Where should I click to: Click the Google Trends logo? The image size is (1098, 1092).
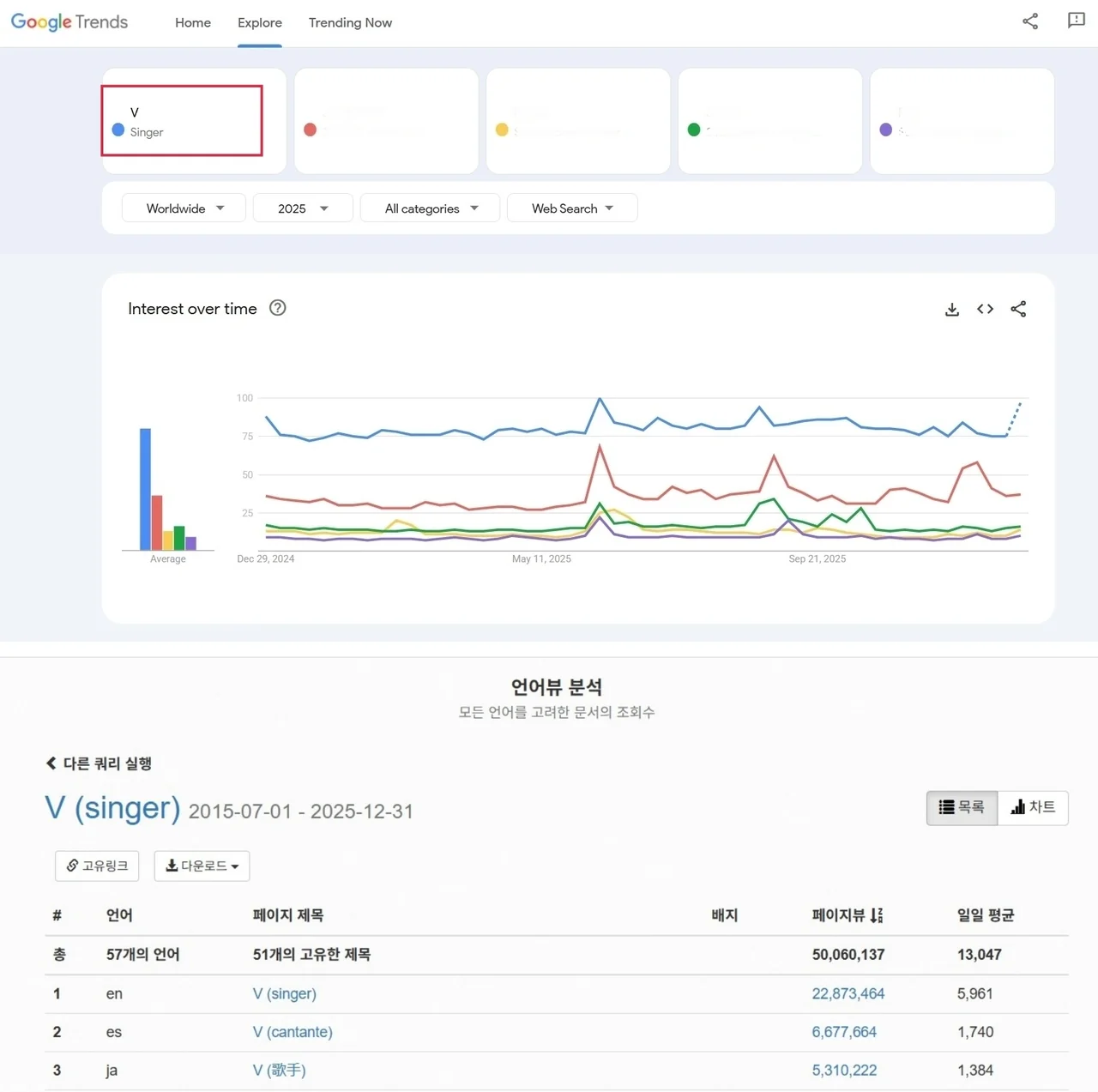point(69,22)
